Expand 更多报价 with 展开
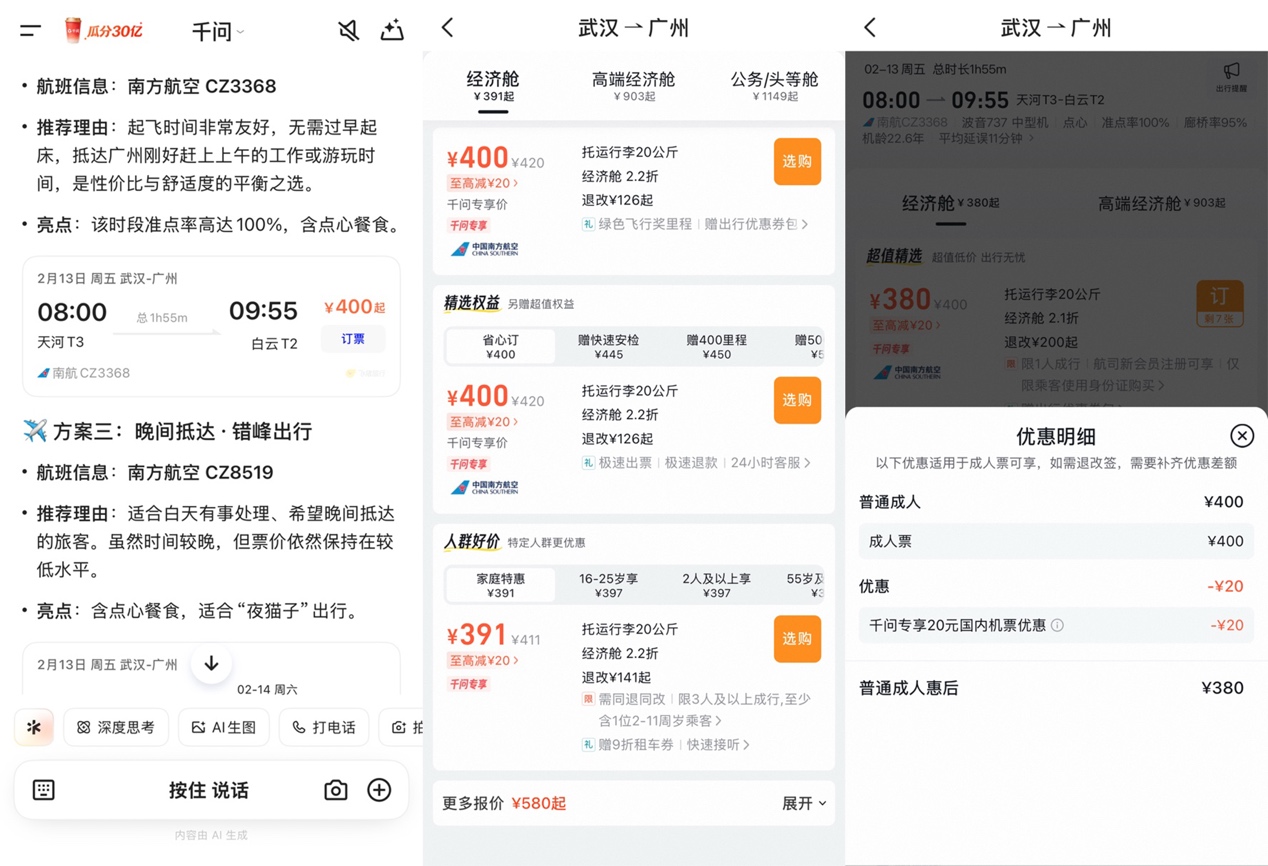This screenshot has height=866, width=1268. point(804,803)
